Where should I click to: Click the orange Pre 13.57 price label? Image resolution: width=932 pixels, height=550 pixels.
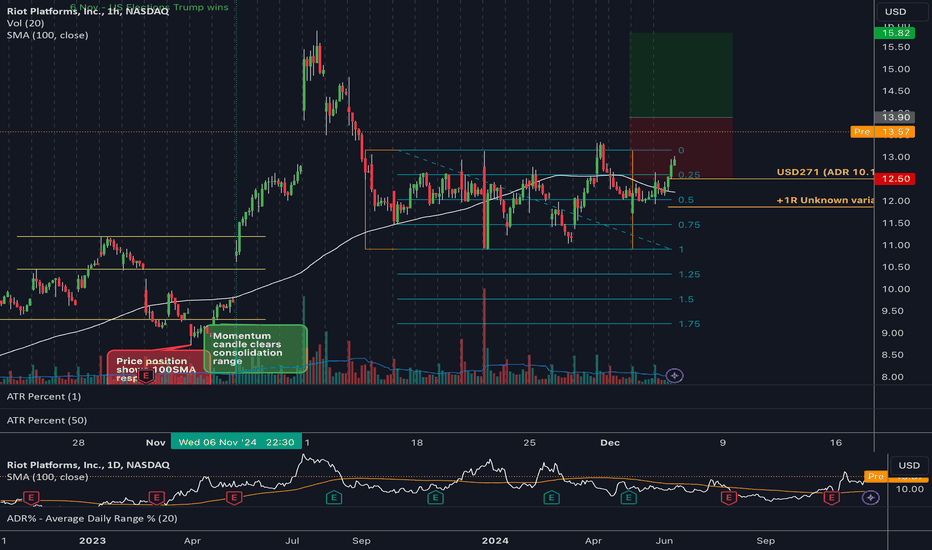[x=883, y=131]
